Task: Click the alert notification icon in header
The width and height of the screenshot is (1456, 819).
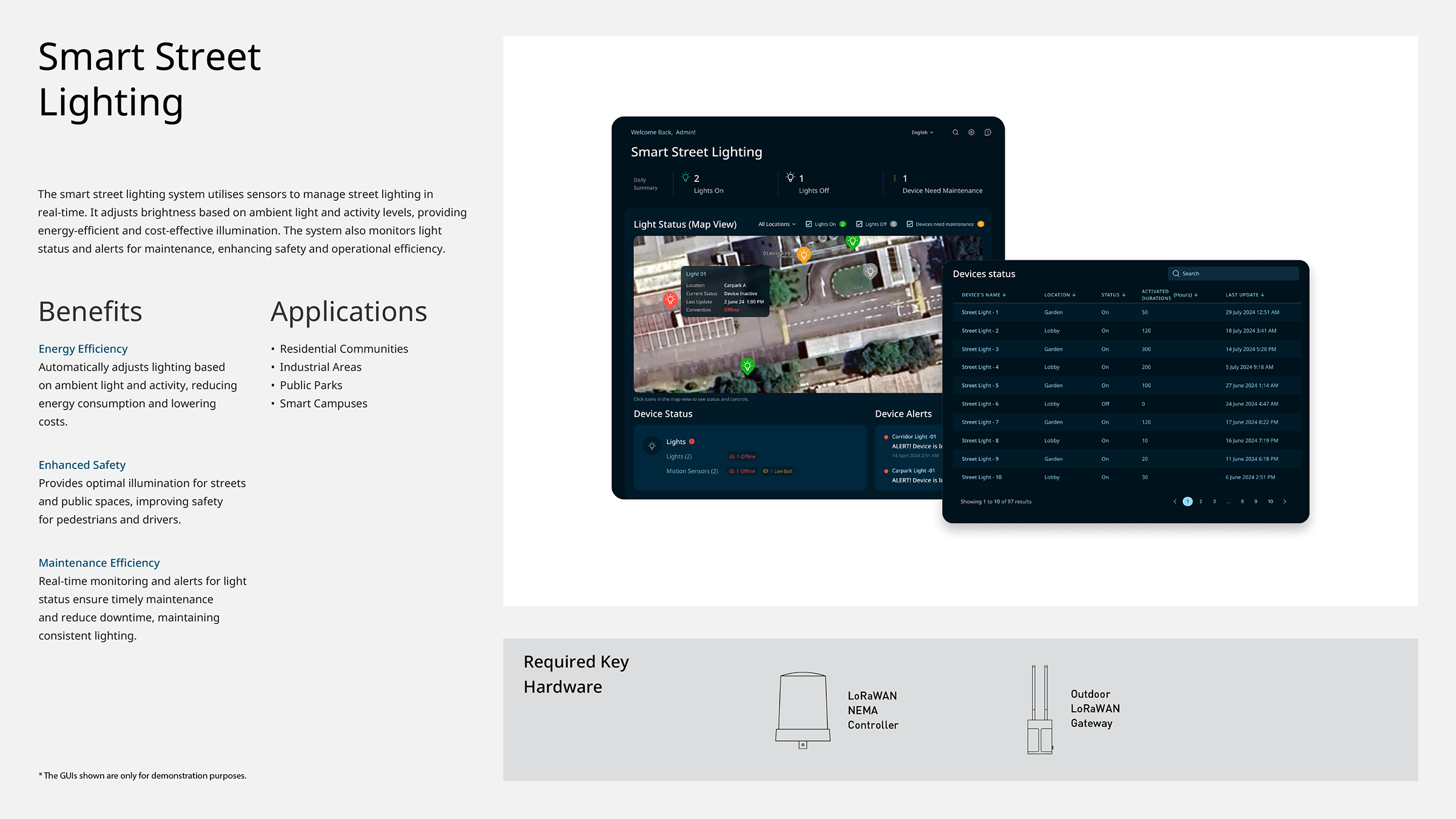Action: [x=988, y=132]
